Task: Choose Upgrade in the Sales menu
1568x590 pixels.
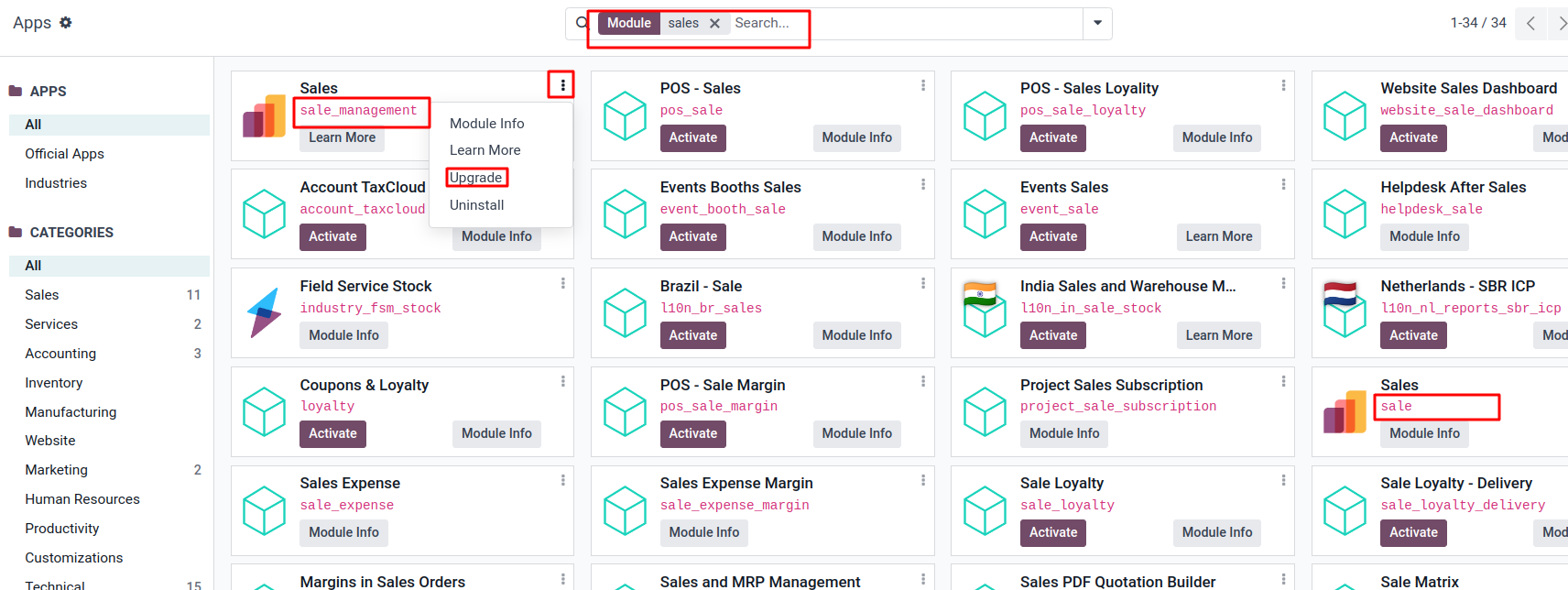Action: tap(475, 178)
